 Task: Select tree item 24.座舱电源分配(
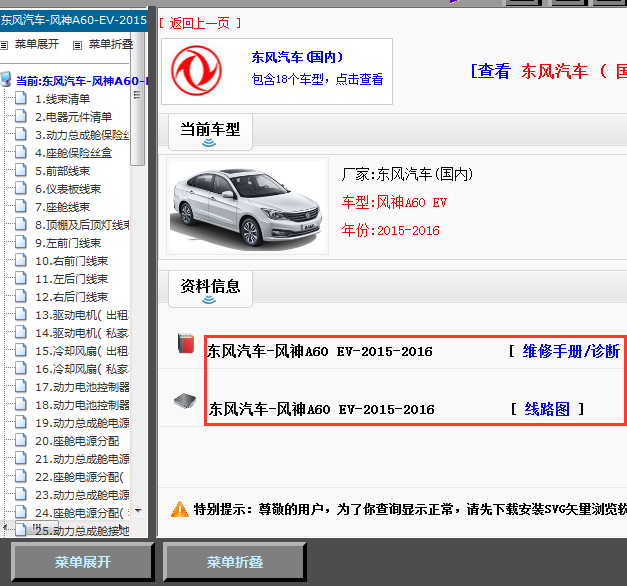82,513
